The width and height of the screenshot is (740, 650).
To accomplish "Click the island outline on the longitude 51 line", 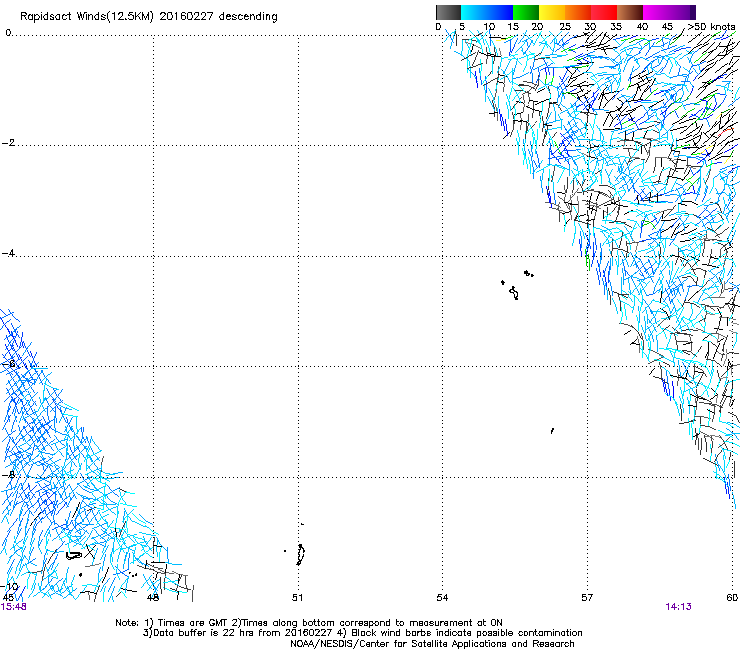I will click(x=301, y=554).
